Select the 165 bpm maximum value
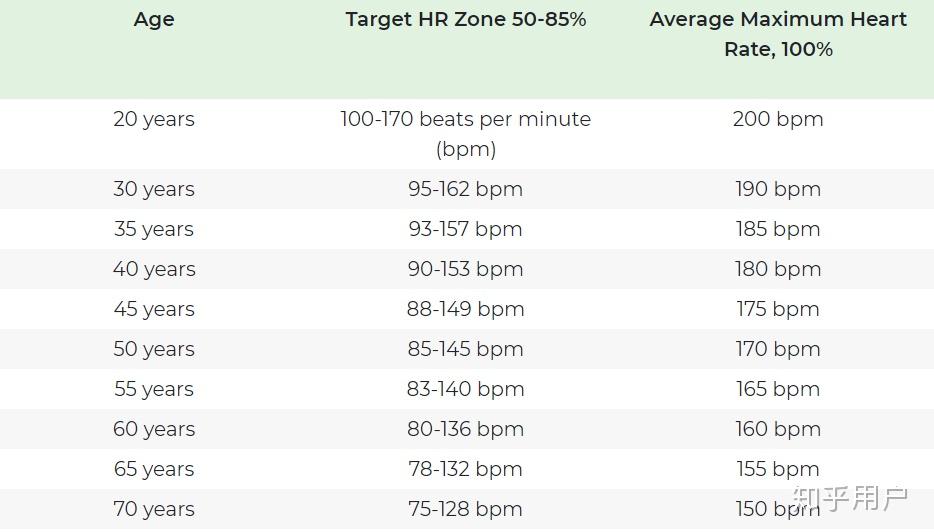The width and height of the screenshot is (934, 532). [x=778, y=389]
